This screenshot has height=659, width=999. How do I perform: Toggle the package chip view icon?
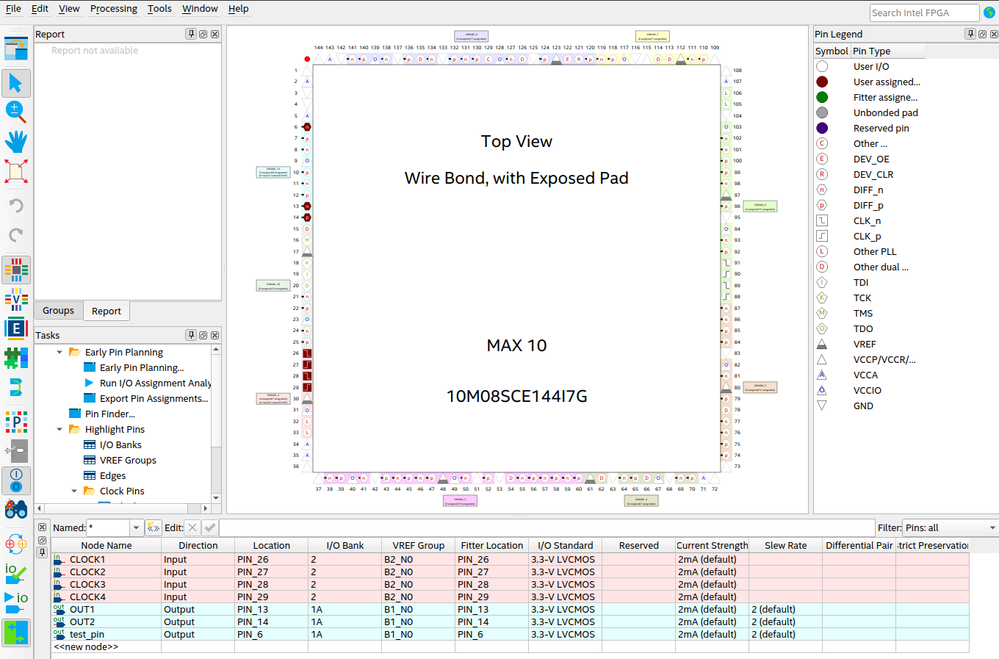16,270
